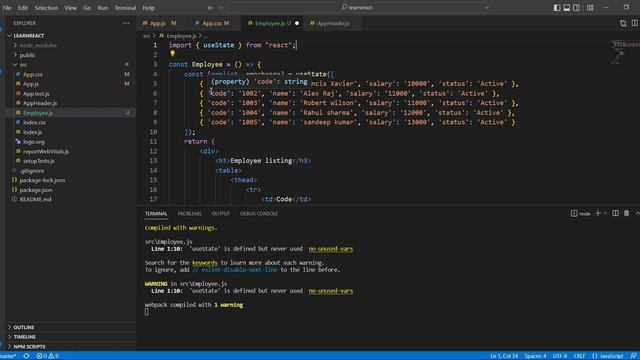The image size is (640, 360).
Task: Open AppHeader.js in explorer tree
Action: (x=40, y=103)
